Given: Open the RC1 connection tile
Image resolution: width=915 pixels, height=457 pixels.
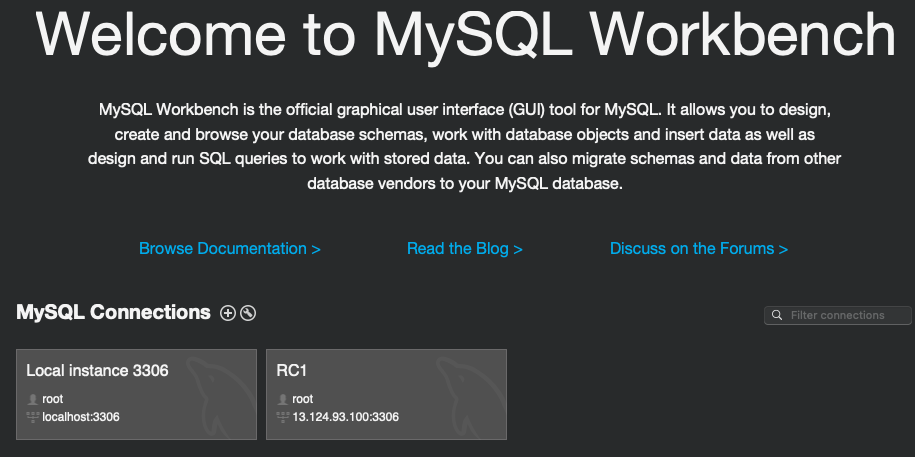Looking at the screenshot, I should (x=386, y=395).
